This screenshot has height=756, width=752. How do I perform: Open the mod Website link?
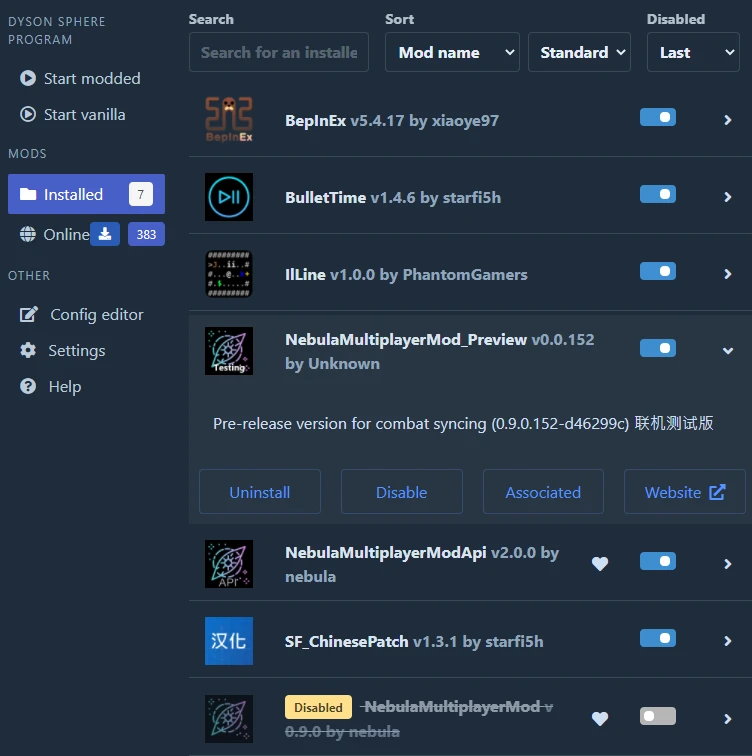[685, 492]
